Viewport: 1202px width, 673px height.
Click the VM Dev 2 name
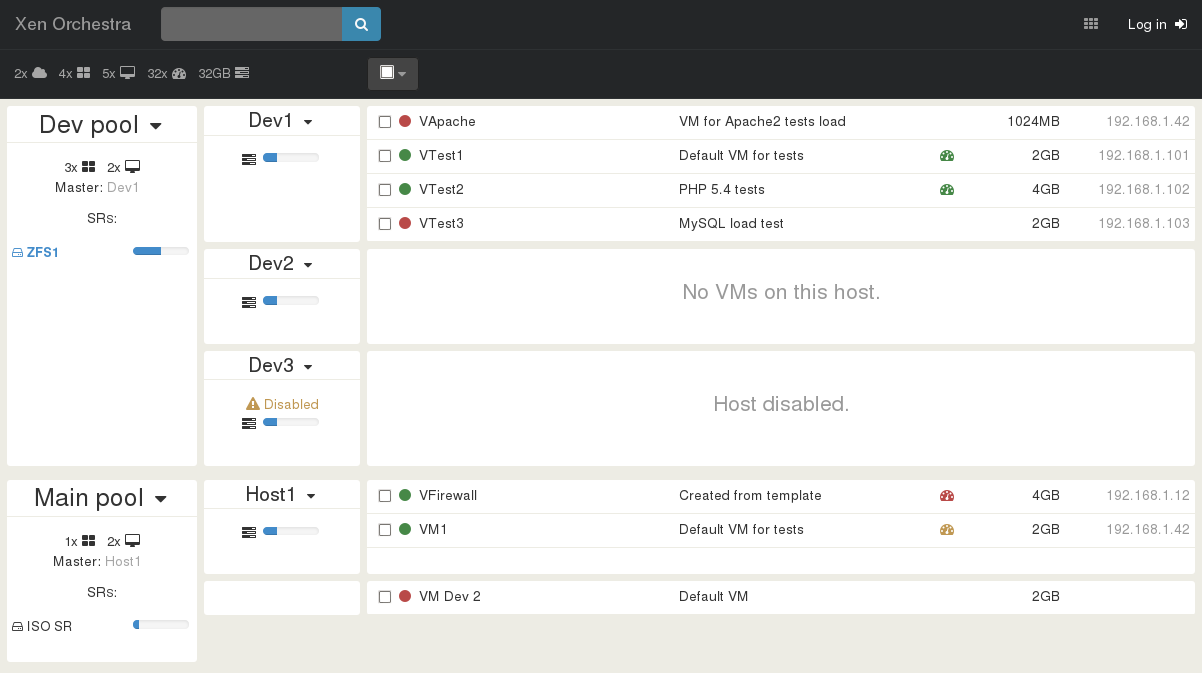[450, 596]
